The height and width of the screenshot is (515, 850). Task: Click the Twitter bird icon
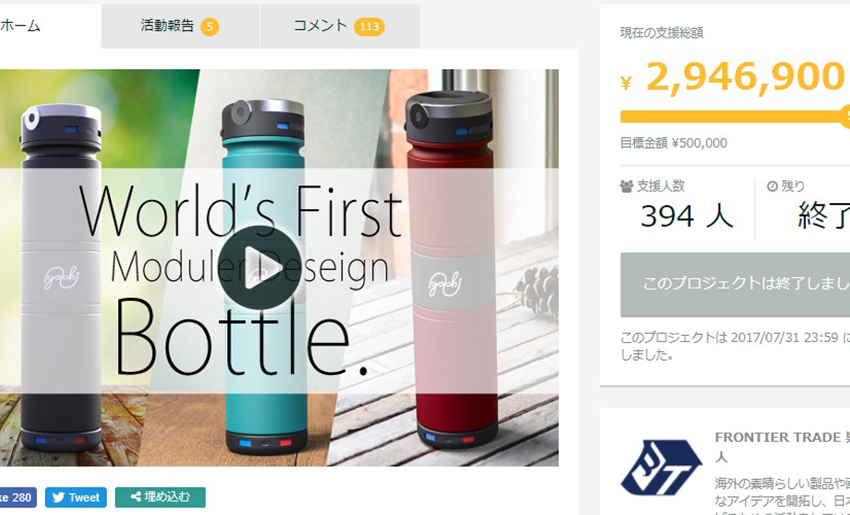(x=59, y=497)
